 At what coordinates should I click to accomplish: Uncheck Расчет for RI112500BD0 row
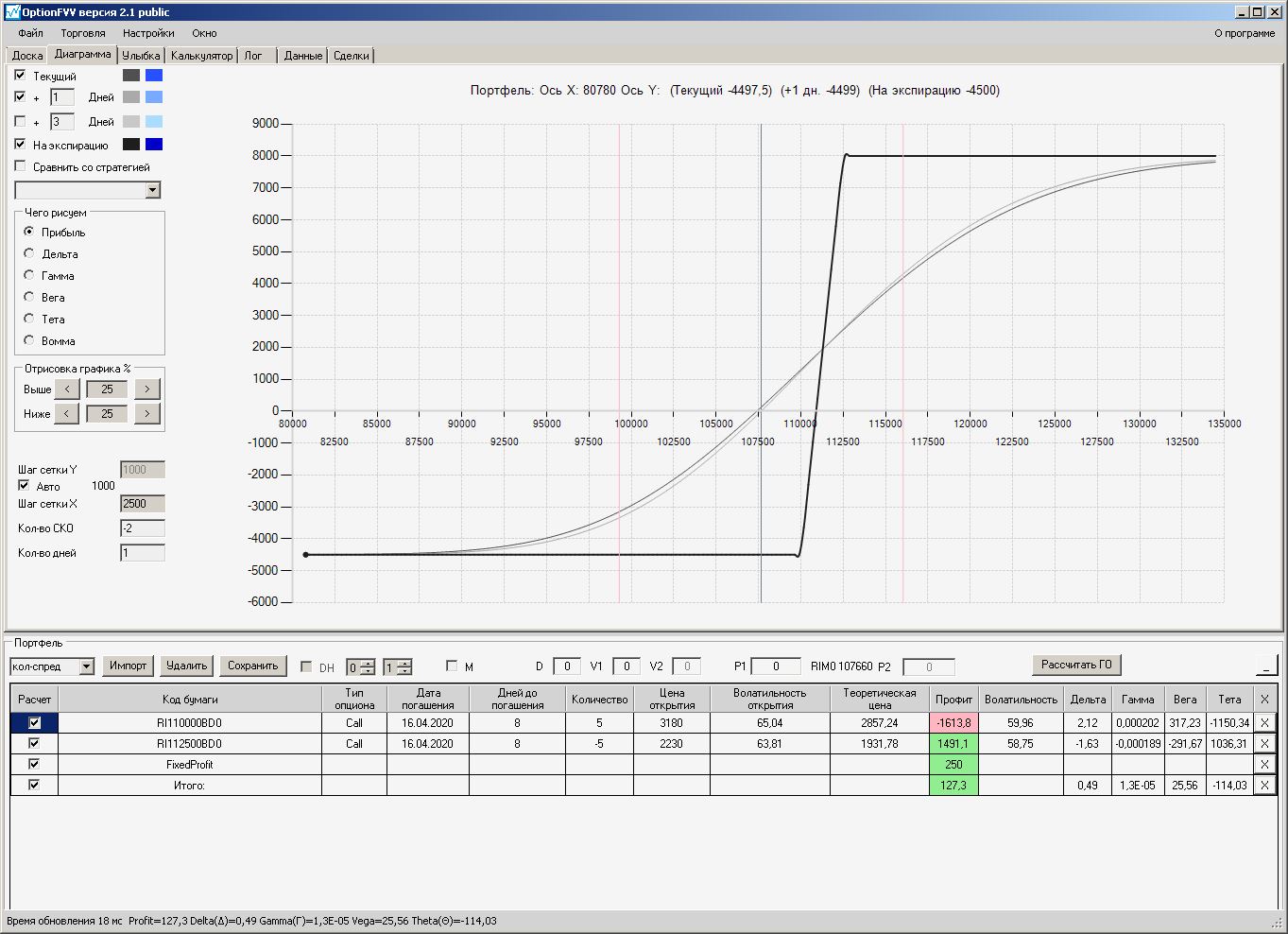(x=35, y=743)
